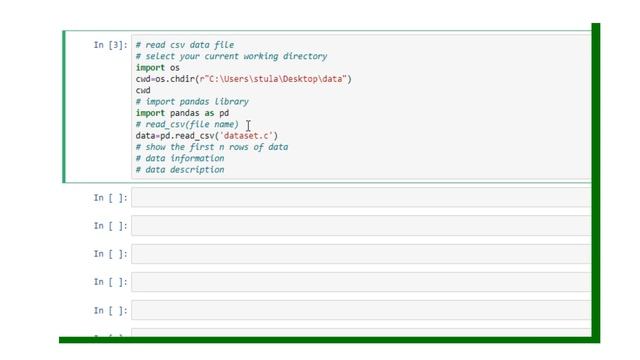Select the first empty code cell

tap(361, 198)
